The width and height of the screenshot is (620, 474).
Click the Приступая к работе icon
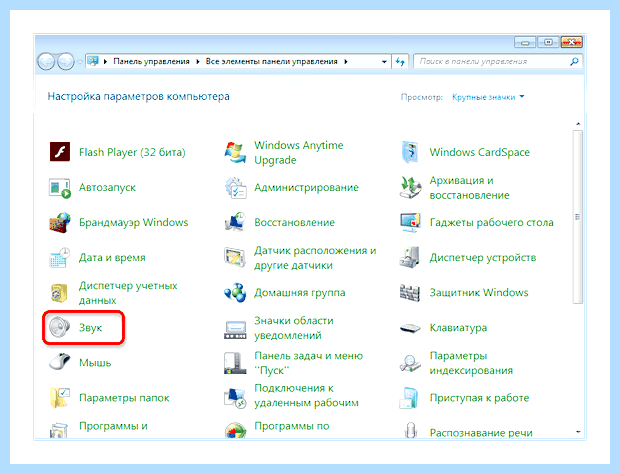point(409,398)
